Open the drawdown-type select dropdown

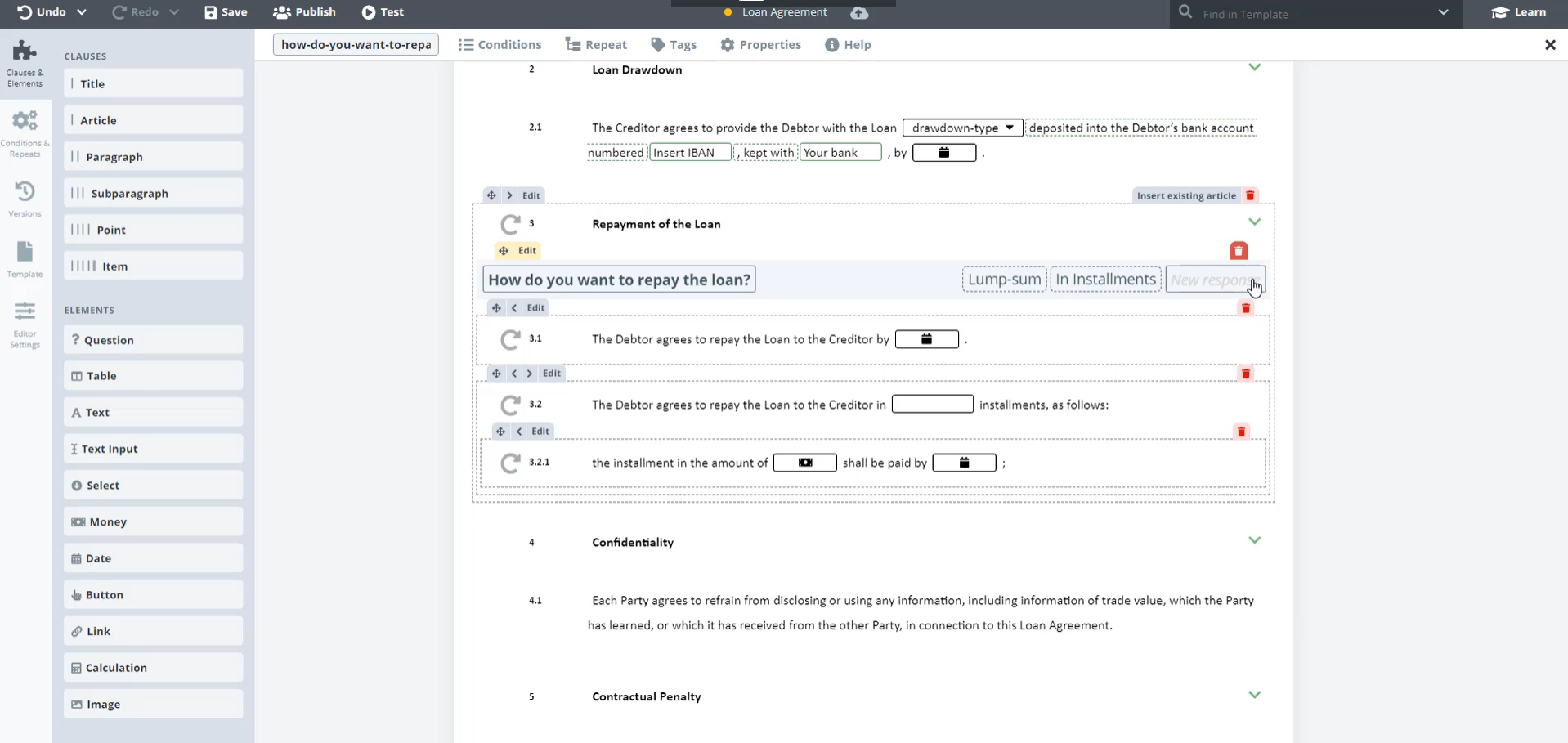(962, 128)
